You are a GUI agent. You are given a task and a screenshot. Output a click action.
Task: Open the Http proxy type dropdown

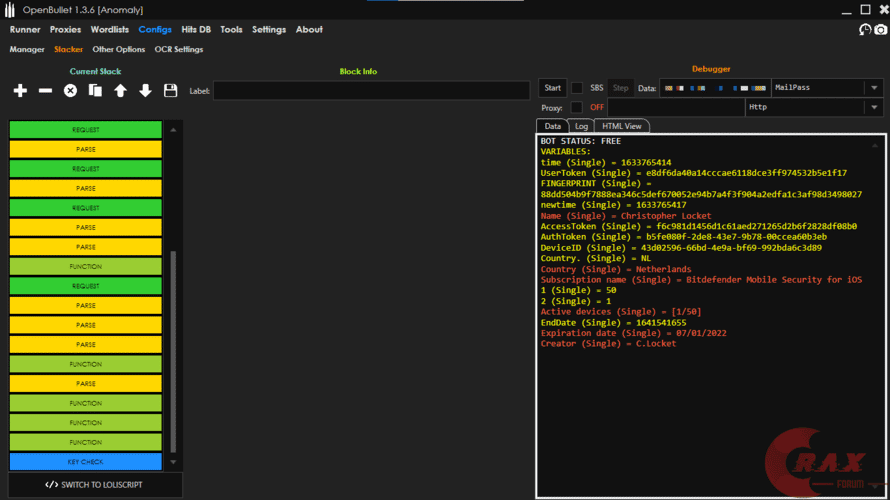point(873,107)
